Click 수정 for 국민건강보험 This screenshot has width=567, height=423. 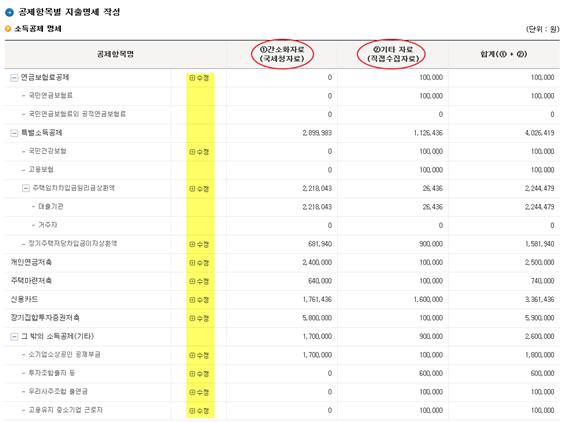click(199, 152)
